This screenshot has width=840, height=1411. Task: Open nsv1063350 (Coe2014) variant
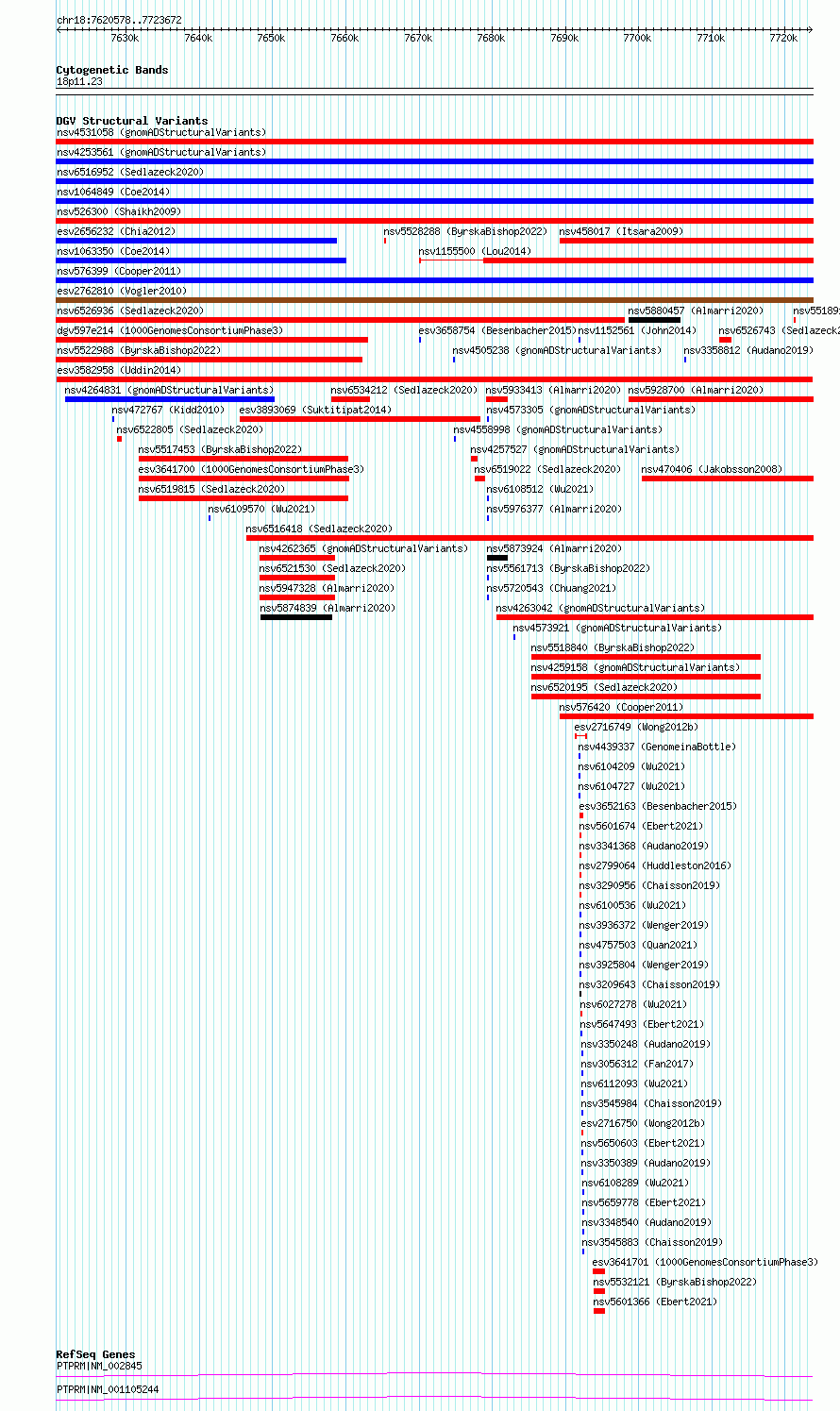(x=113, y=251)
